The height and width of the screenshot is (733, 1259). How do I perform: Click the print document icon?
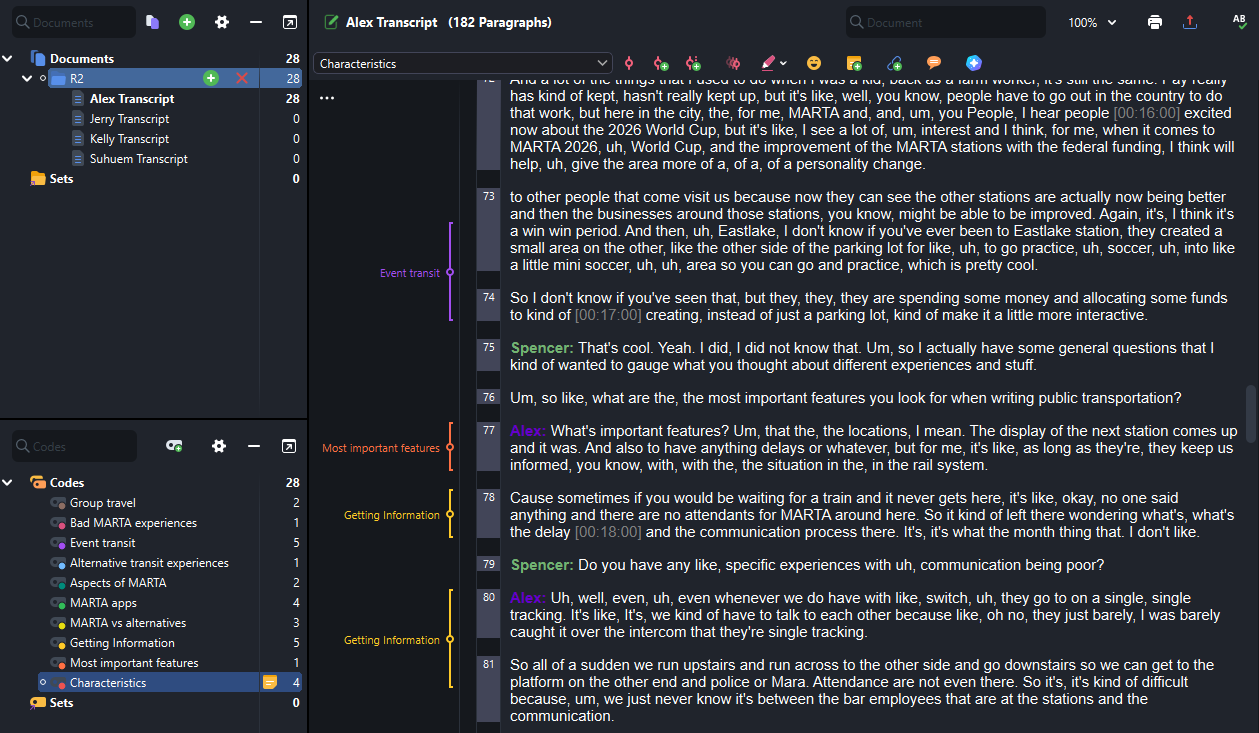click(1155, 22)
